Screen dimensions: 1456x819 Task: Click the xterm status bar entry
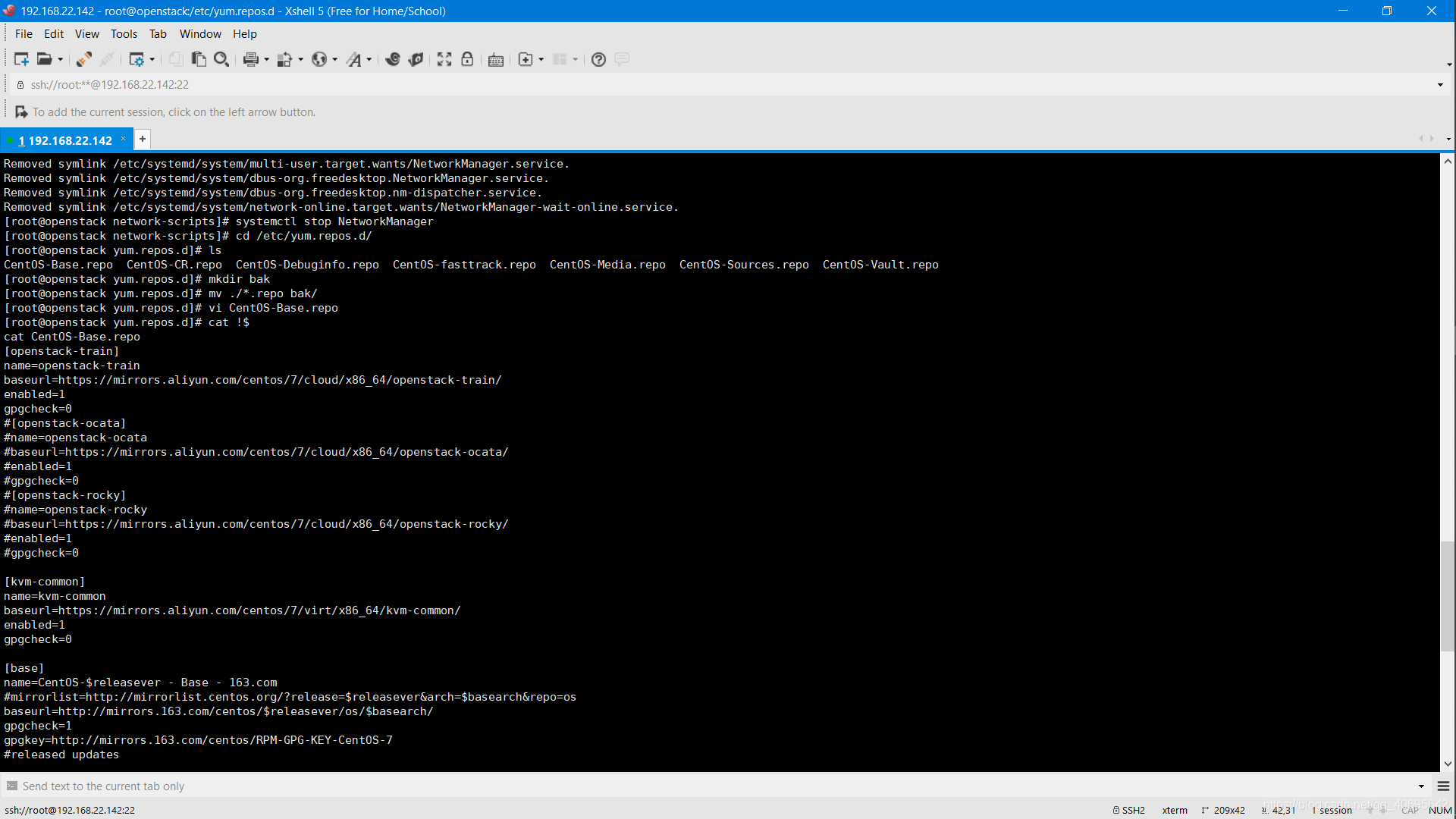point(1175,811)
